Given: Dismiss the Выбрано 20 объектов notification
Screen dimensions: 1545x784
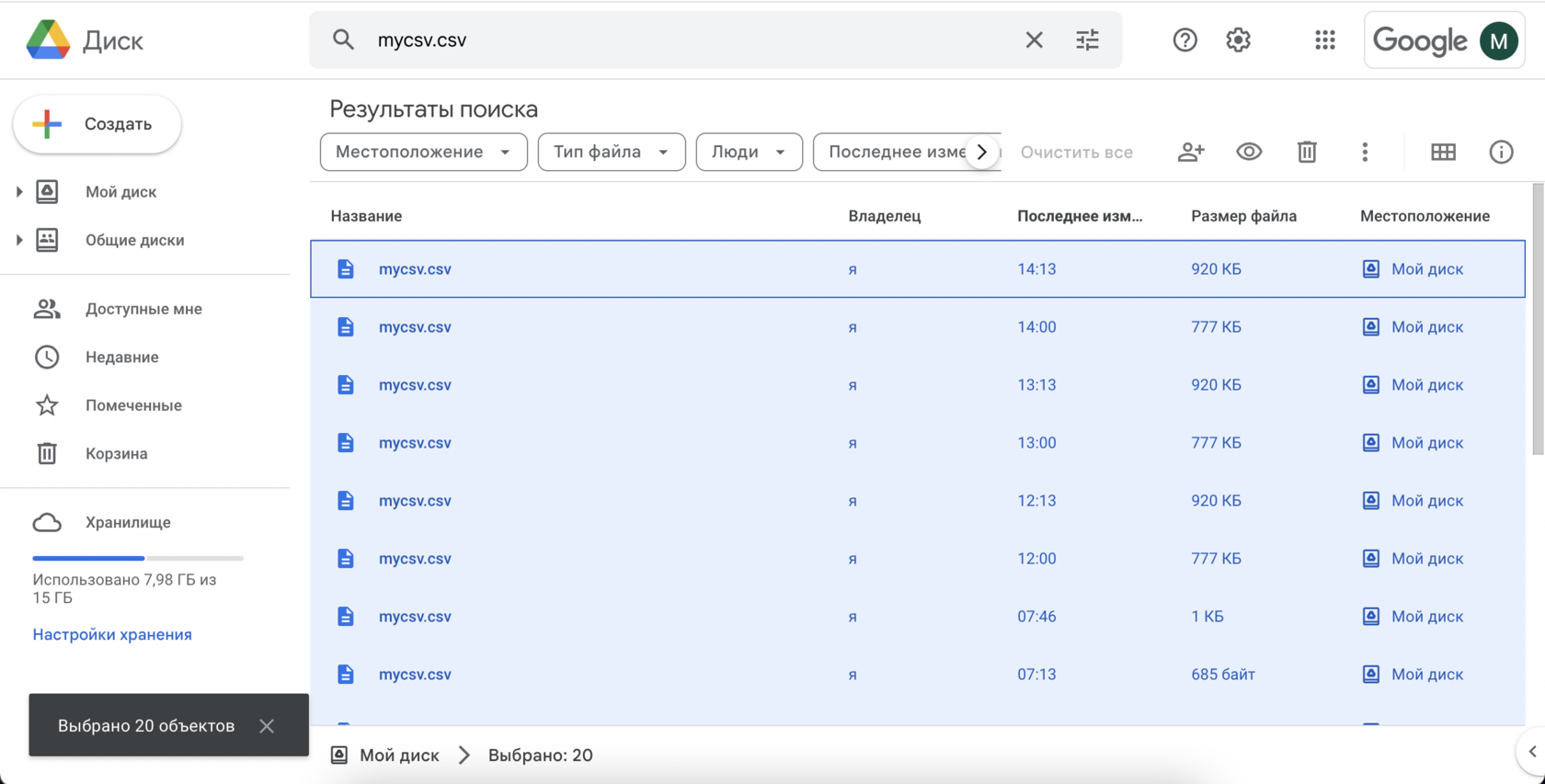Looking at the screenshot, I should pos(267,725).
